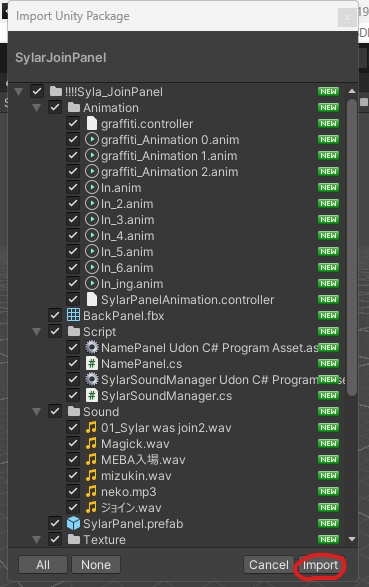Viewport: 369px width, 587px height.
Task: Click the BackPanel.fbx mesh grid icon
Action: [73, 316]
